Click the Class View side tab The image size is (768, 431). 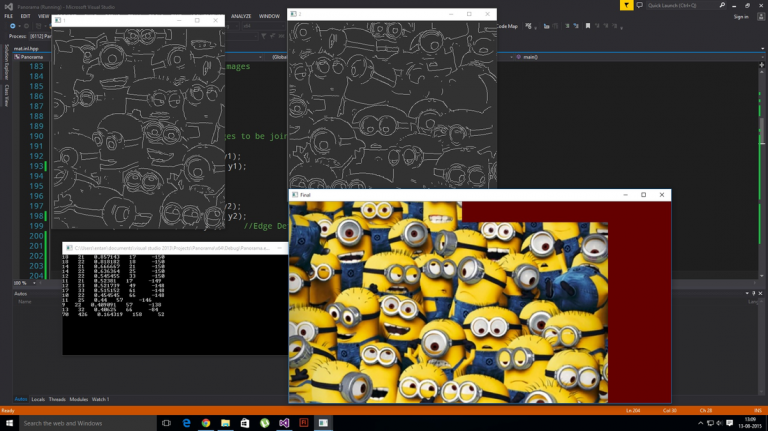6,96
